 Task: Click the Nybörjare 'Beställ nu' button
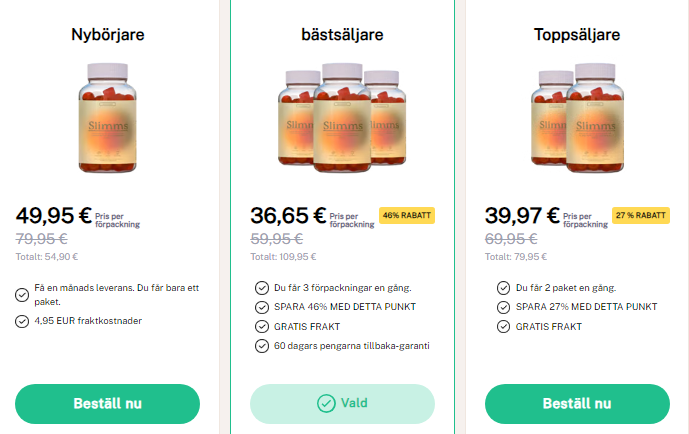(x=107, y=404)
